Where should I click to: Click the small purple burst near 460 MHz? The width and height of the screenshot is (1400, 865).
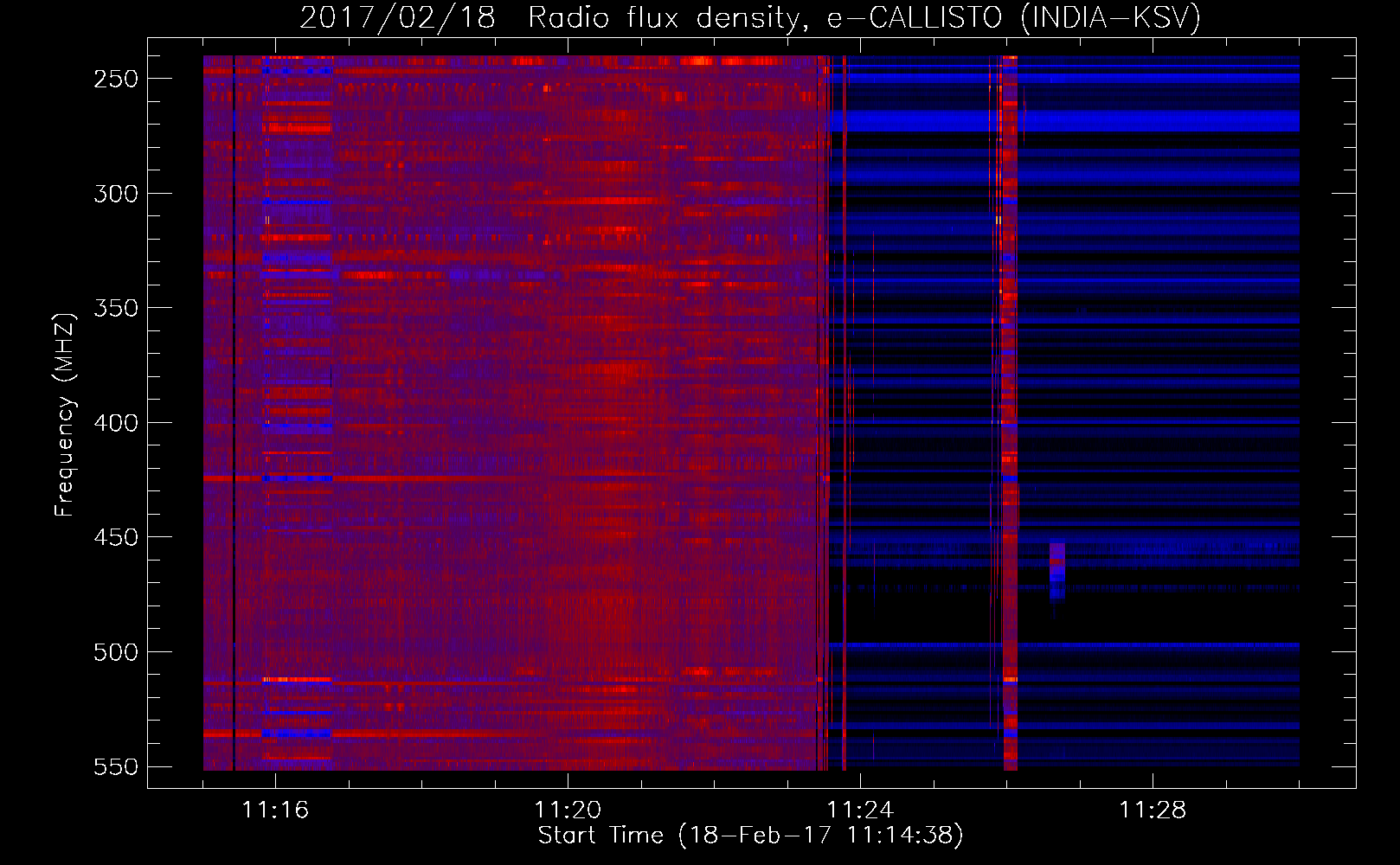click(x=1057, y=571)
